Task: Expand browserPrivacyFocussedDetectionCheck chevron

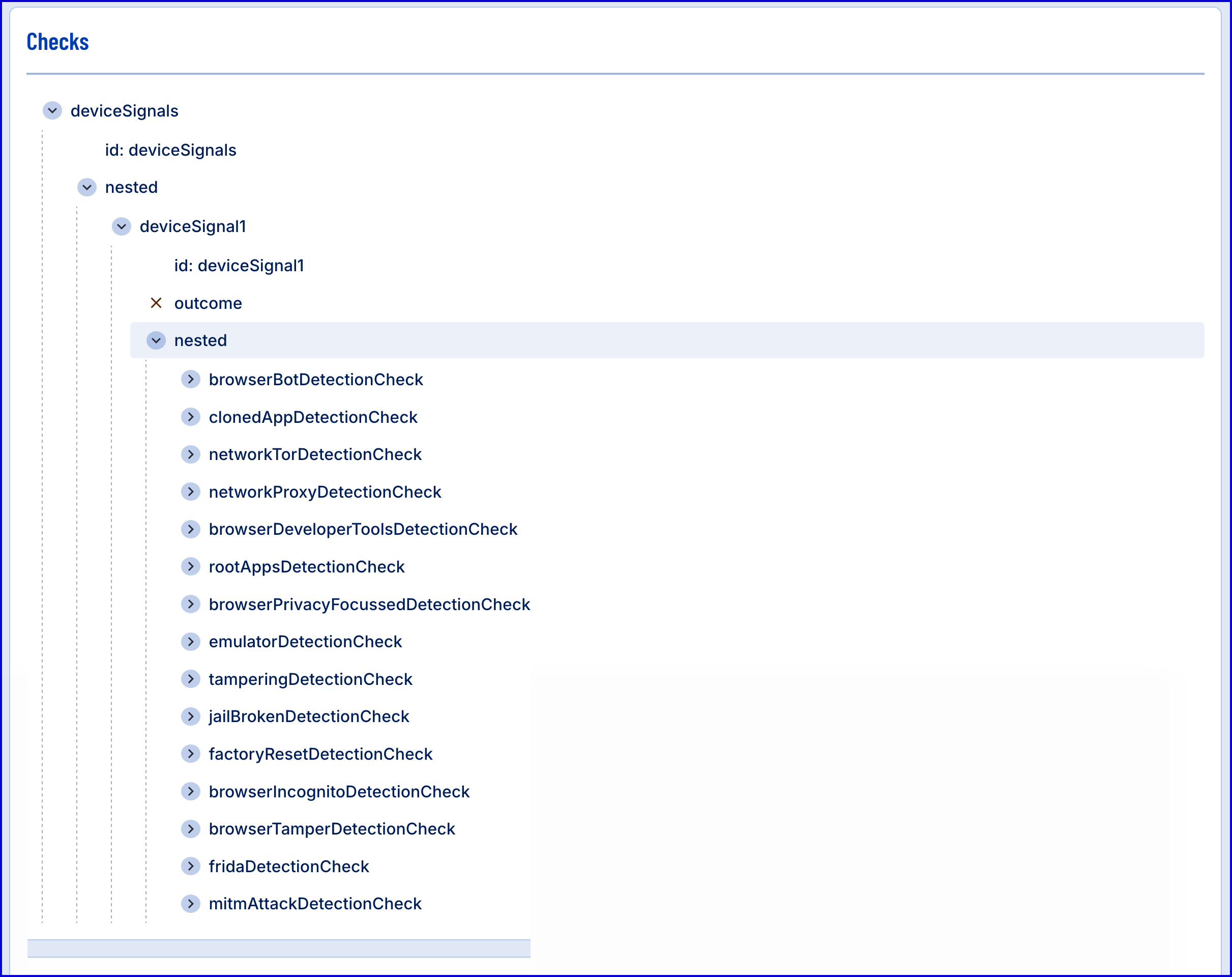Action: pos(190,604)
